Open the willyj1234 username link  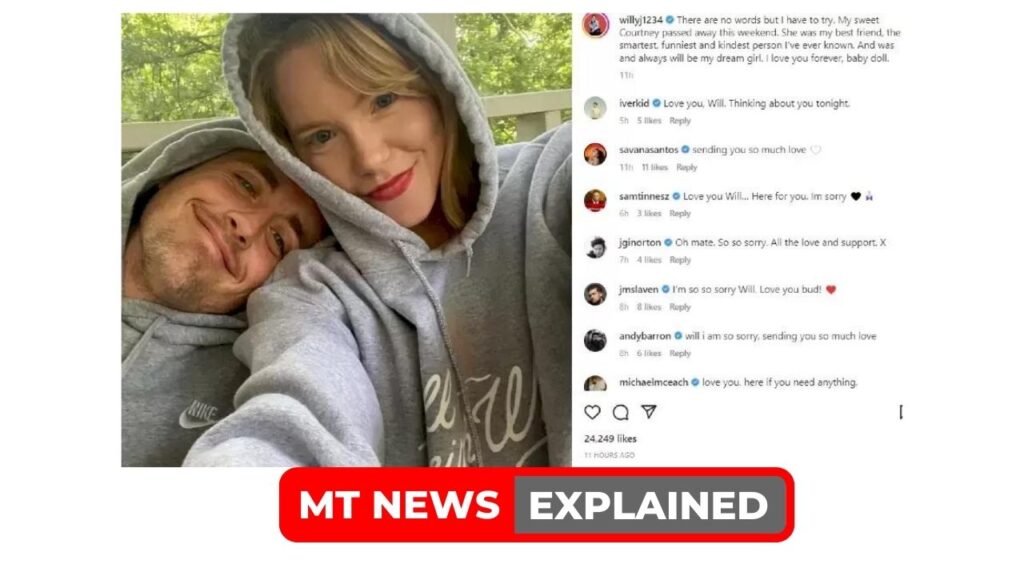(641, 20)
